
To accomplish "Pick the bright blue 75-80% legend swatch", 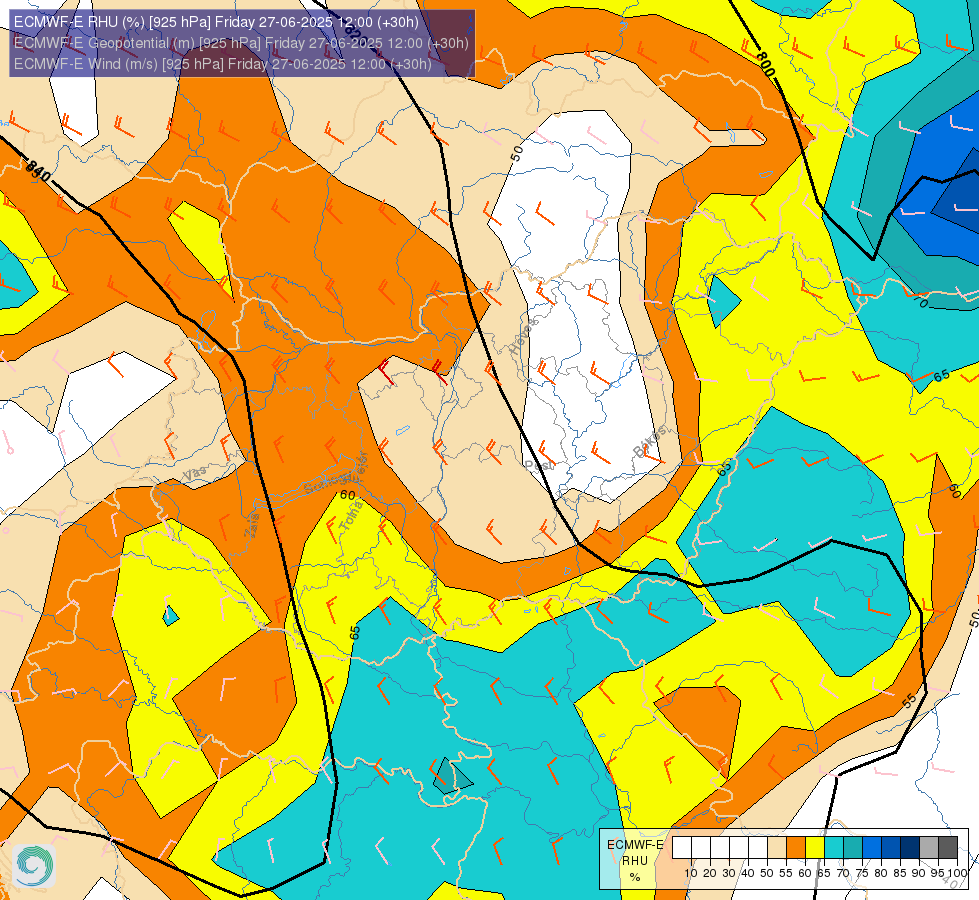I will 872,848.
